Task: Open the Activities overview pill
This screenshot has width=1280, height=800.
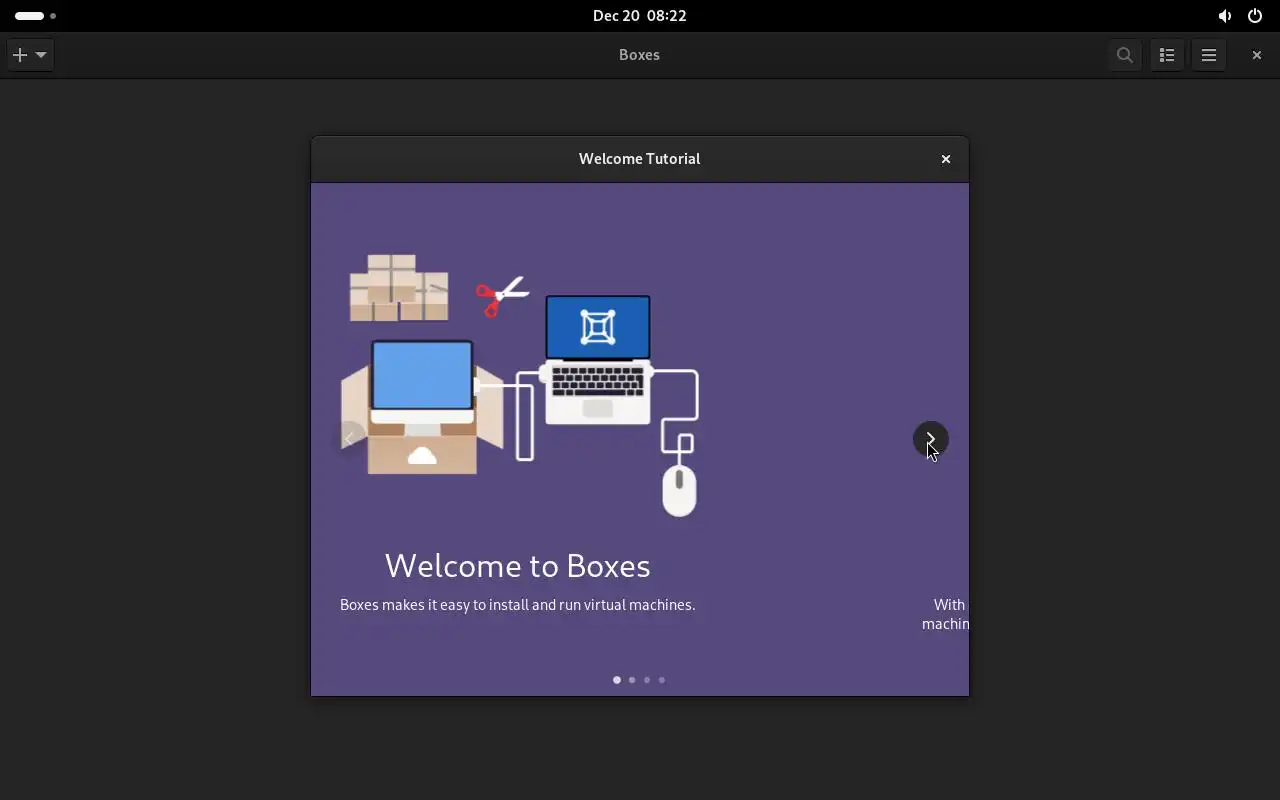Action: (36, 16)
